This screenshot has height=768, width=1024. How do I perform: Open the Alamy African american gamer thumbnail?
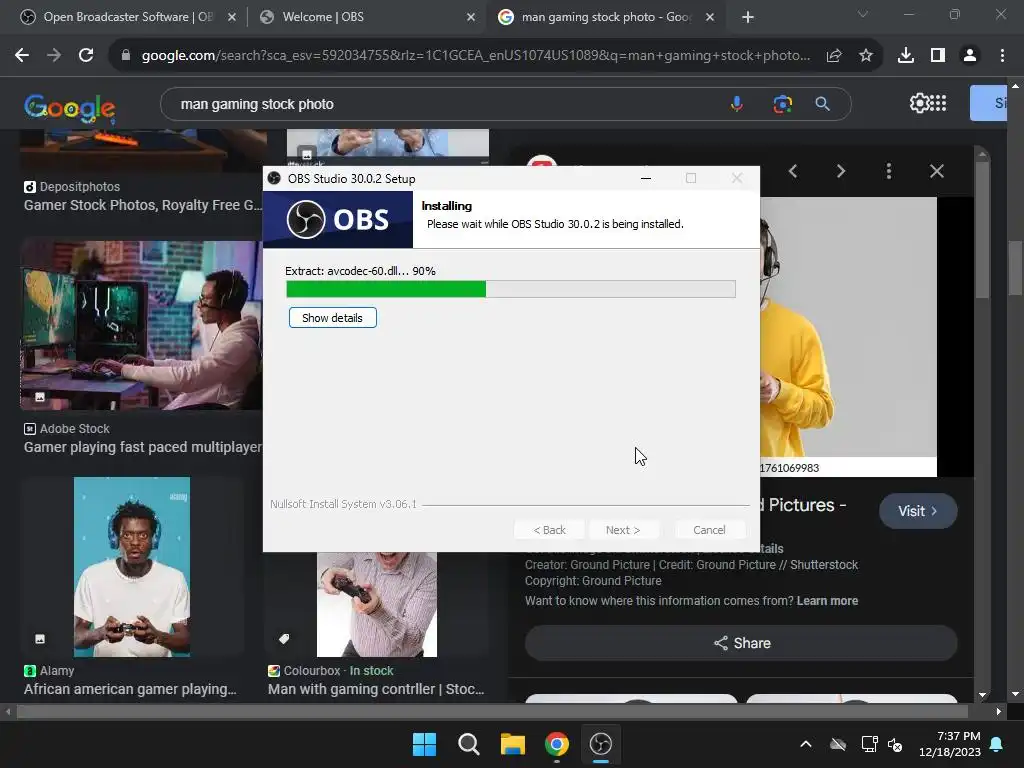(x=132, y=567)
